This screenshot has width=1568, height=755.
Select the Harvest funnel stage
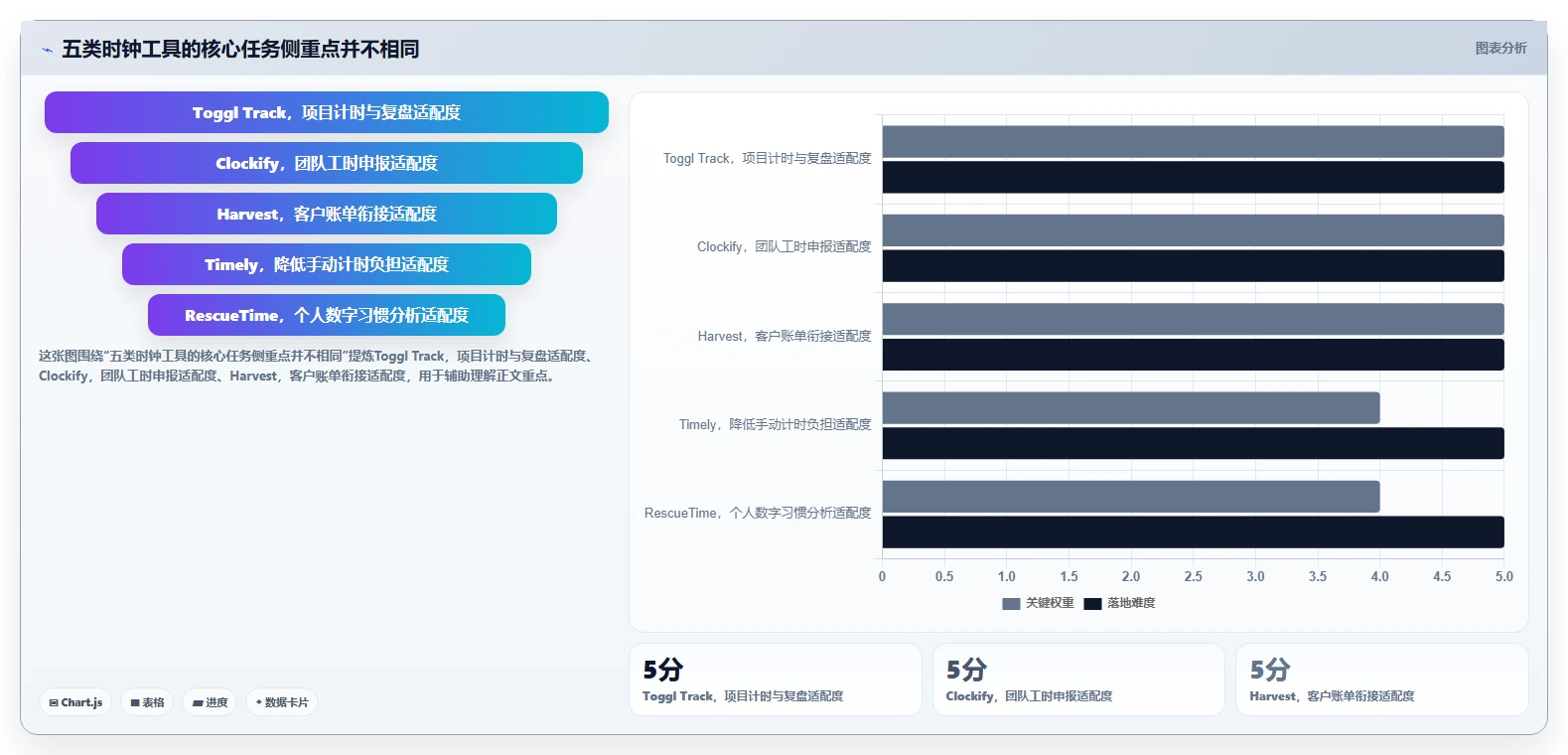coord(327,214)
